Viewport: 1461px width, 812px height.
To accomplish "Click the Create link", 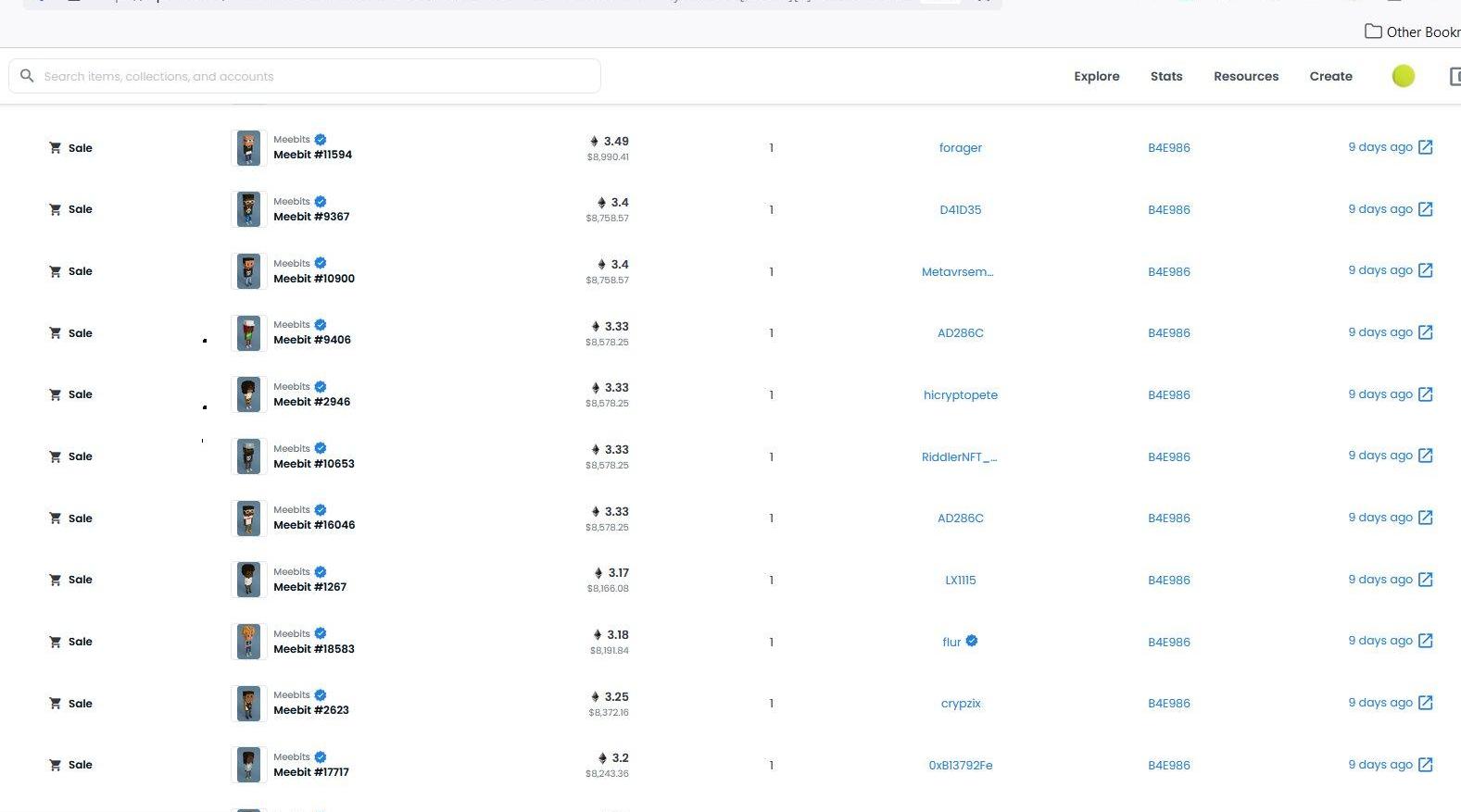I will coord(1330,76).
